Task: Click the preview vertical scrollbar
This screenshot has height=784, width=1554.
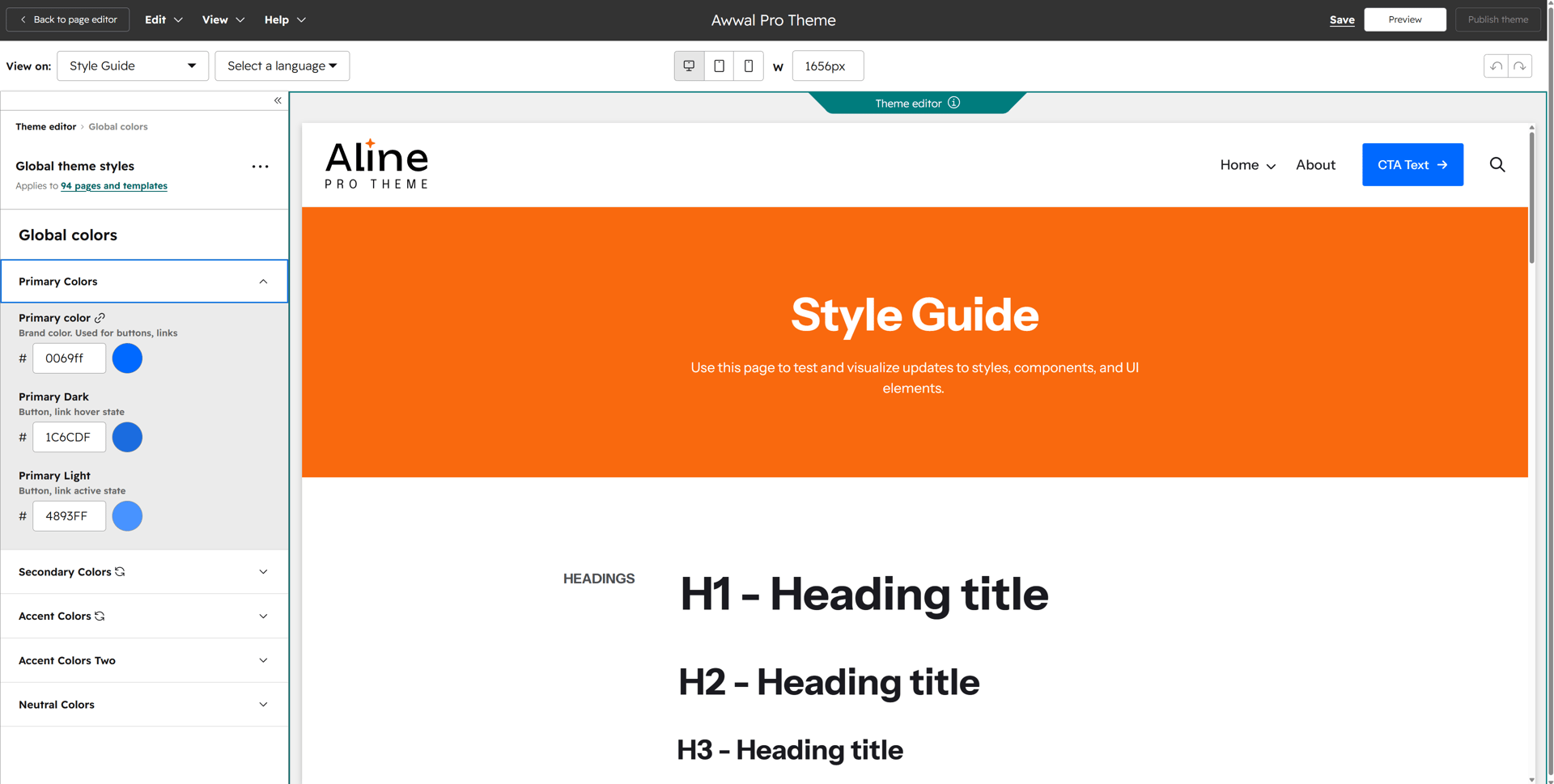Action: pos(1531,198)
